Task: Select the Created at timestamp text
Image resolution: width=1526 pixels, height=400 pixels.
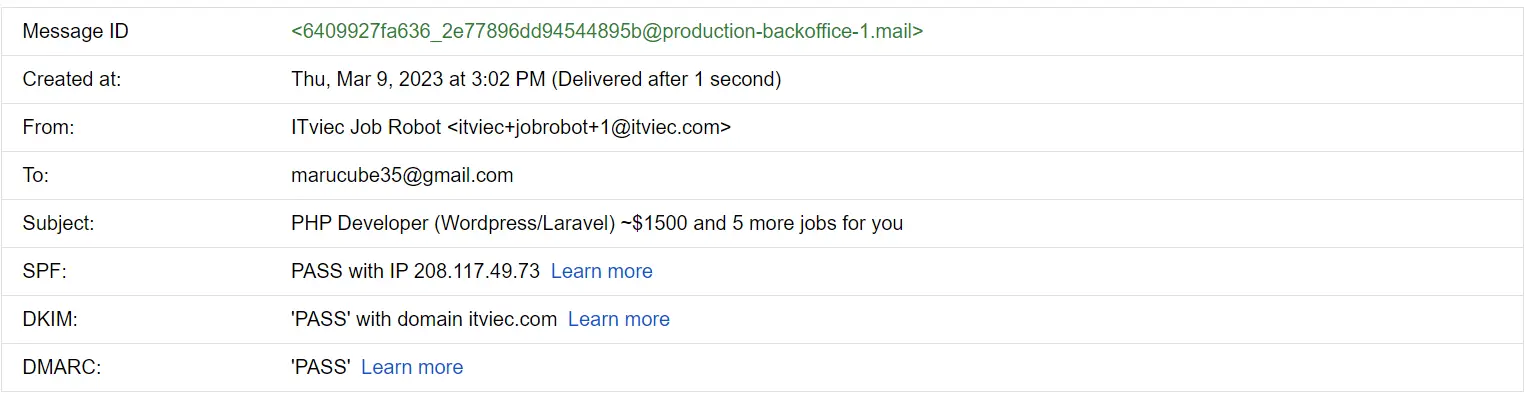Action: click(416, 79)
